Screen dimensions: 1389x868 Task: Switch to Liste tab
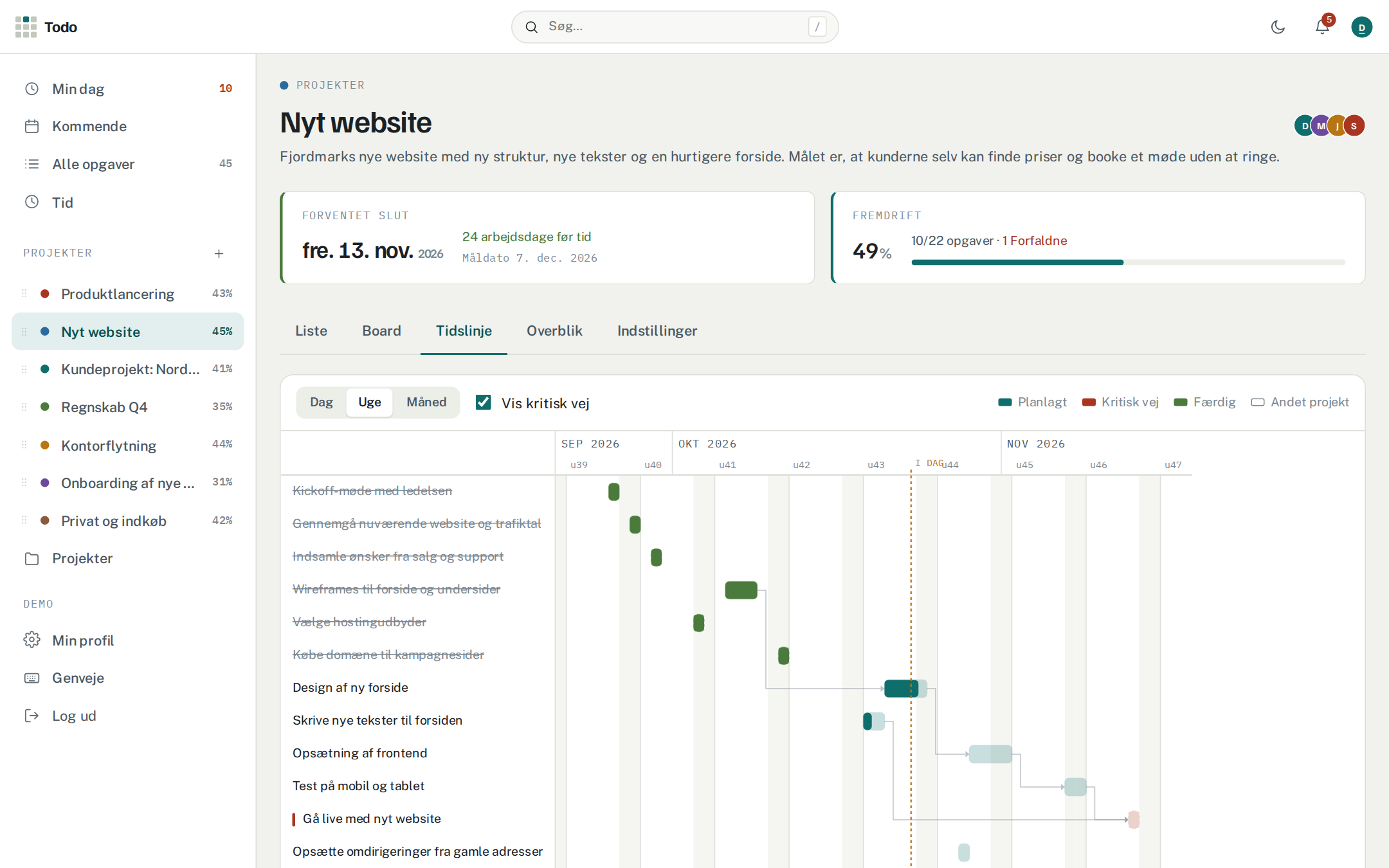(311, 331)
